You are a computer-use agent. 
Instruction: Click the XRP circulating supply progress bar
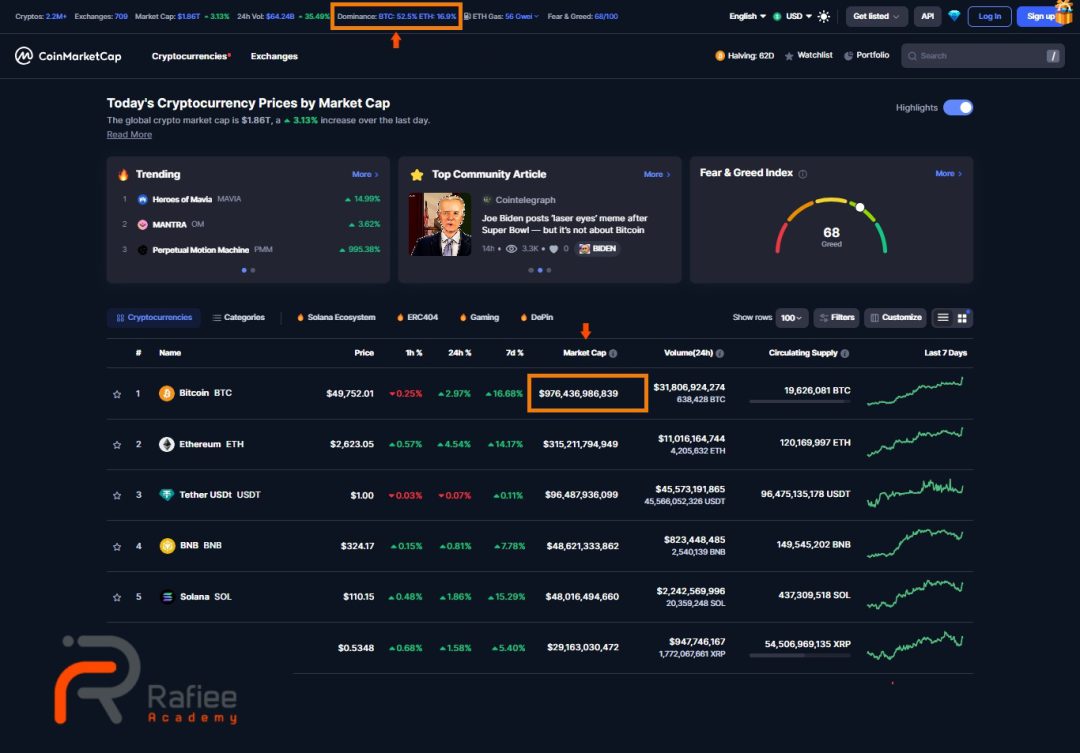coord(800,656)
